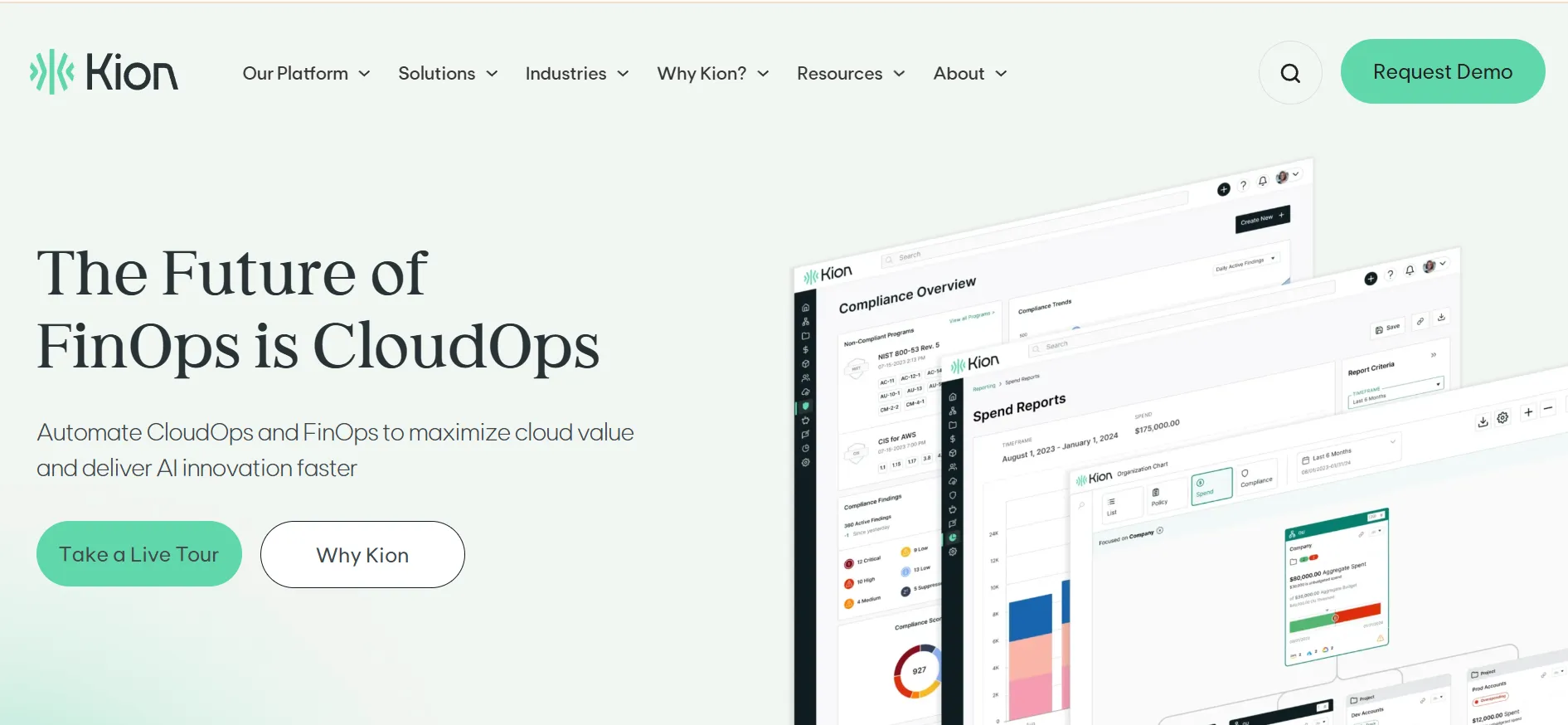Click the notification bell in Compliance Overview window
Image resolution: width=1568 pixels, height=725 pixels.
[1263, 181]
